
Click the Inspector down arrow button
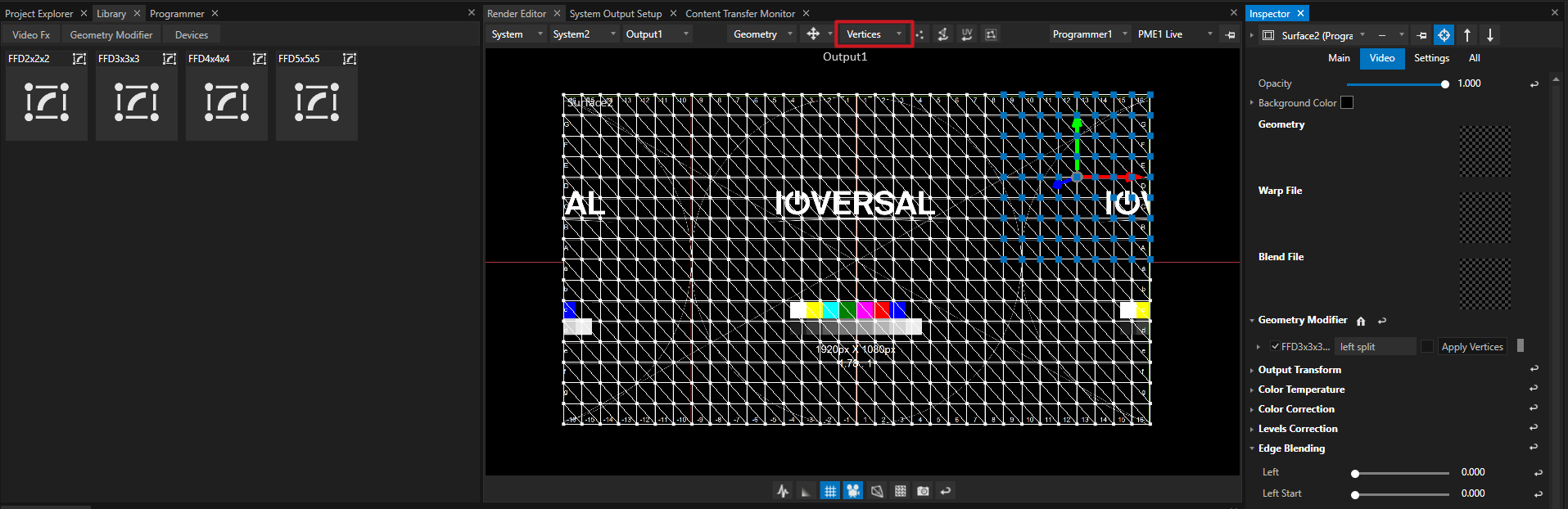(x=1490, y=35)
